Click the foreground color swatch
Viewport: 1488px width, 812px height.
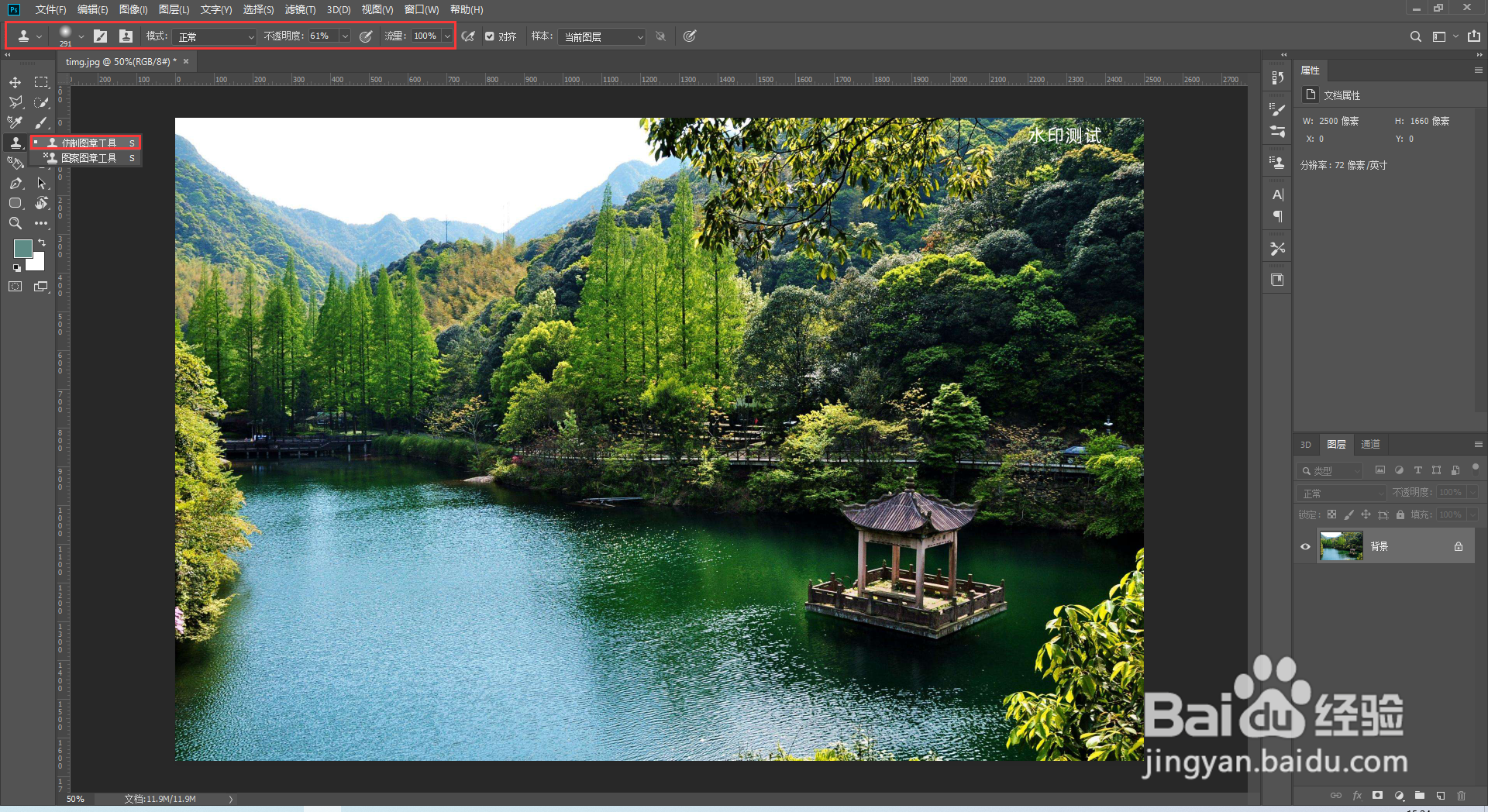pyautogui.click(x=22, y=248)
